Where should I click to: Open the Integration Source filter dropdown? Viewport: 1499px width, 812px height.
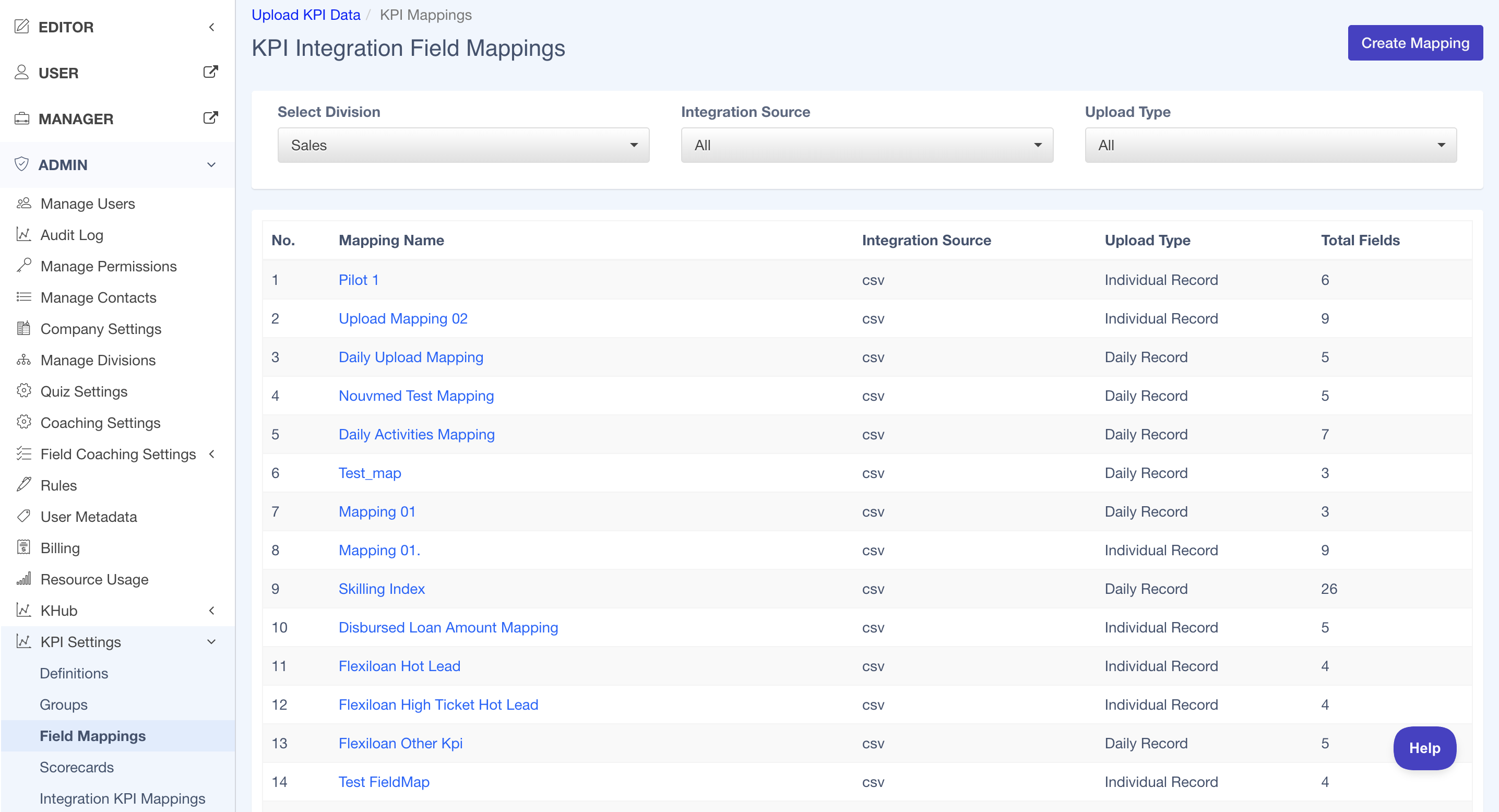(x=866, y=146)
